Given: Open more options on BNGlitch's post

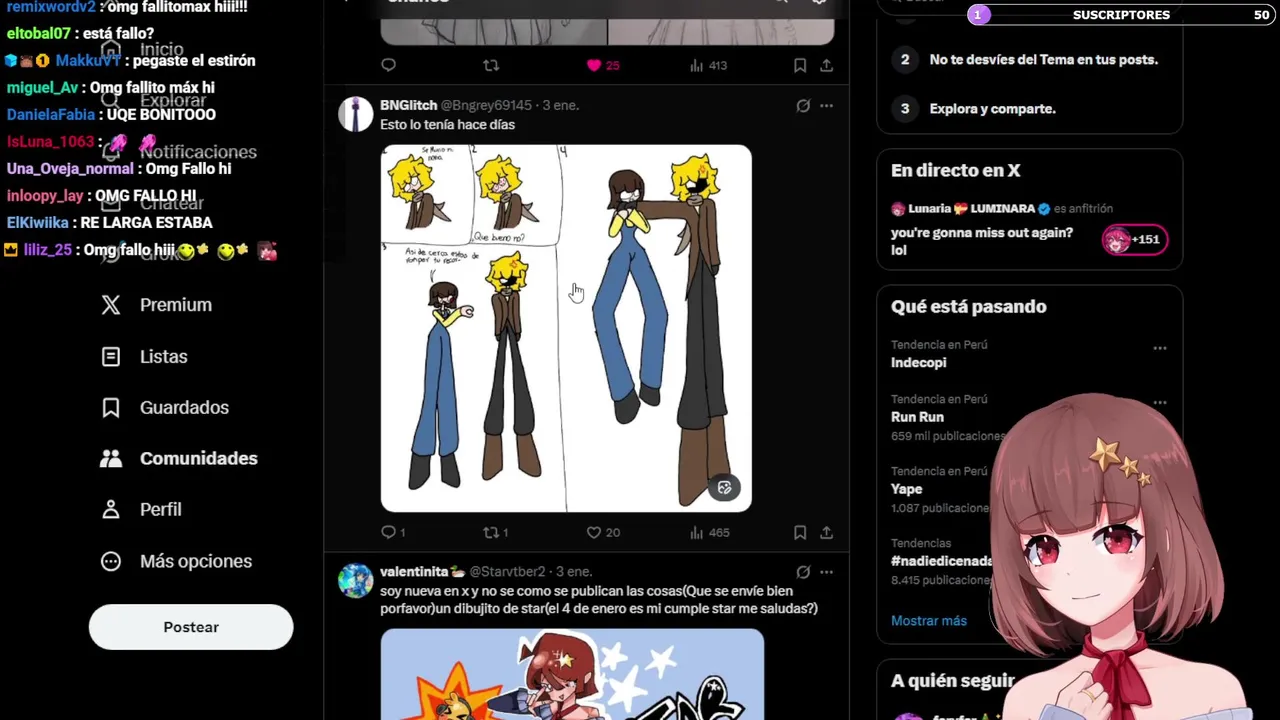Looking at the screenshot, I should click(x=826, y=105).
